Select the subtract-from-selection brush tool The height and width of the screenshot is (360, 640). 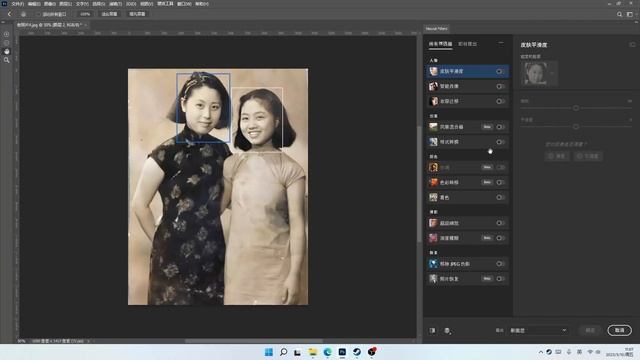[x=7, y=43]
